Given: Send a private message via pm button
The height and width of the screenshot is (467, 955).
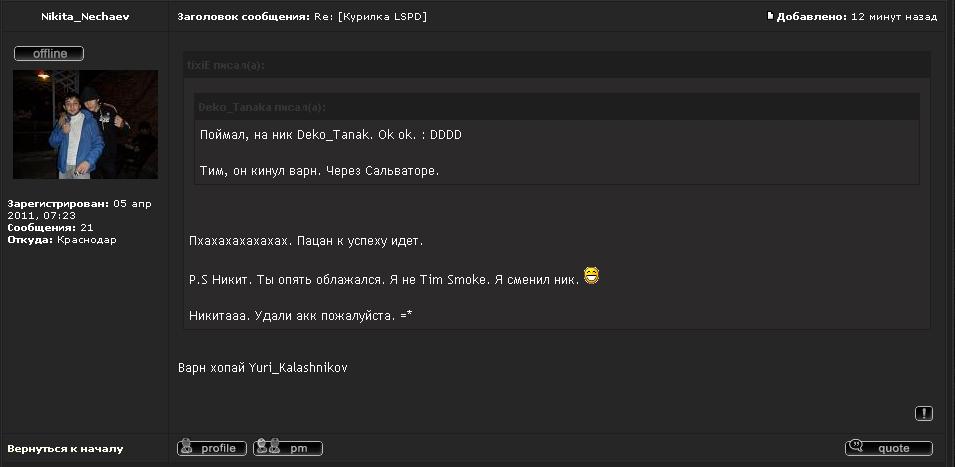Looking at the screenshot, I should [288, 448].
